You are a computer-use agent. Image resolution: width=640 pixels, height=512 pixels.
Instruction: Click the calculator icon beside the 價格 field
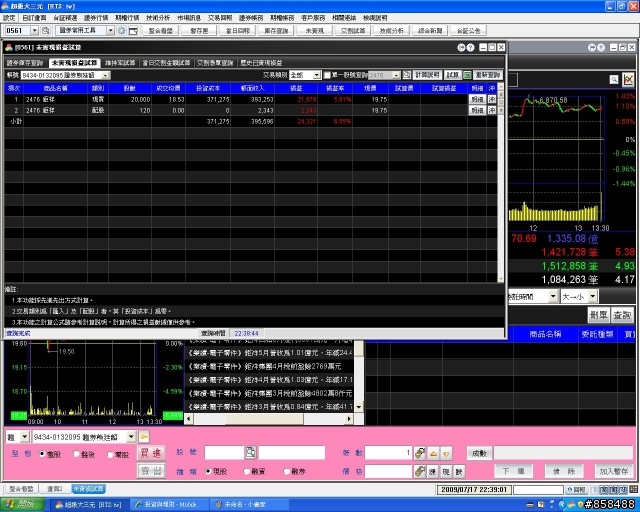click(420, 471)
